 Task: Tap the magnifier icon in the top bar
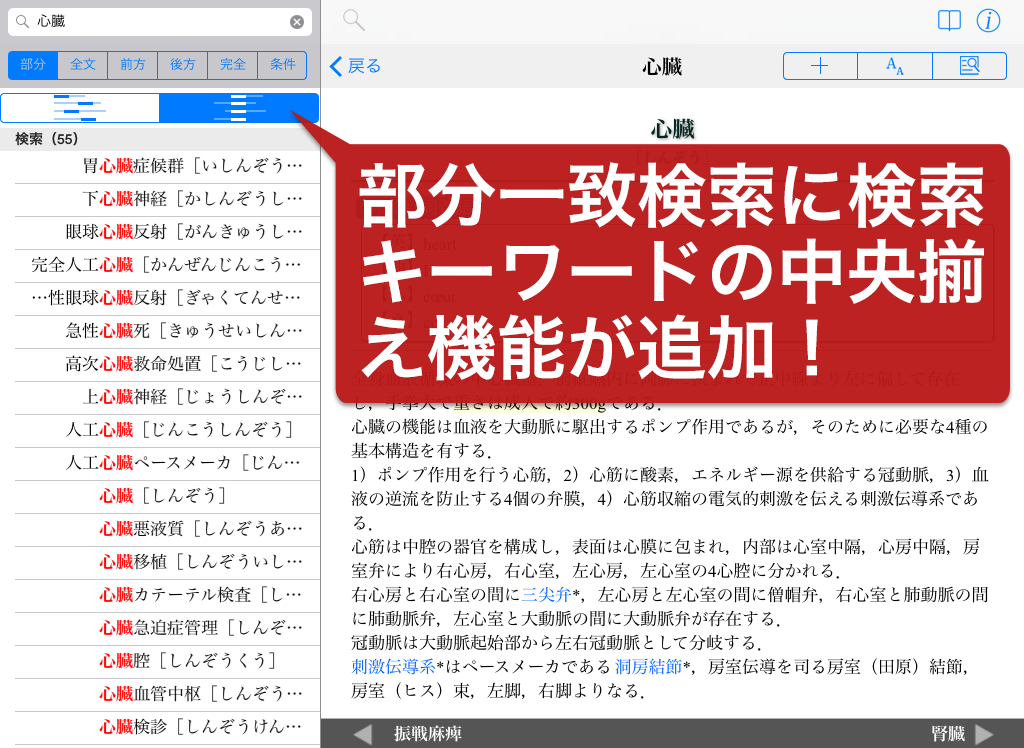[353, 20]
